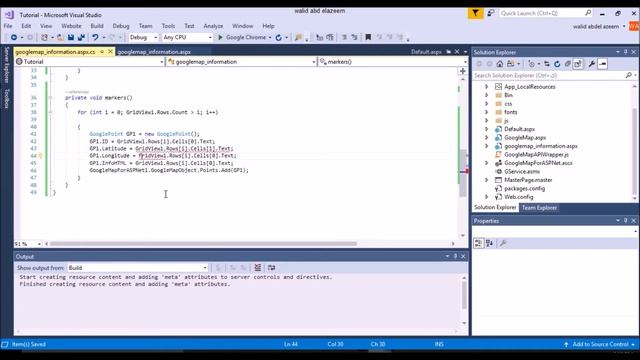Open the Analyze menu
640x360 pixels.
coord(213,26)
